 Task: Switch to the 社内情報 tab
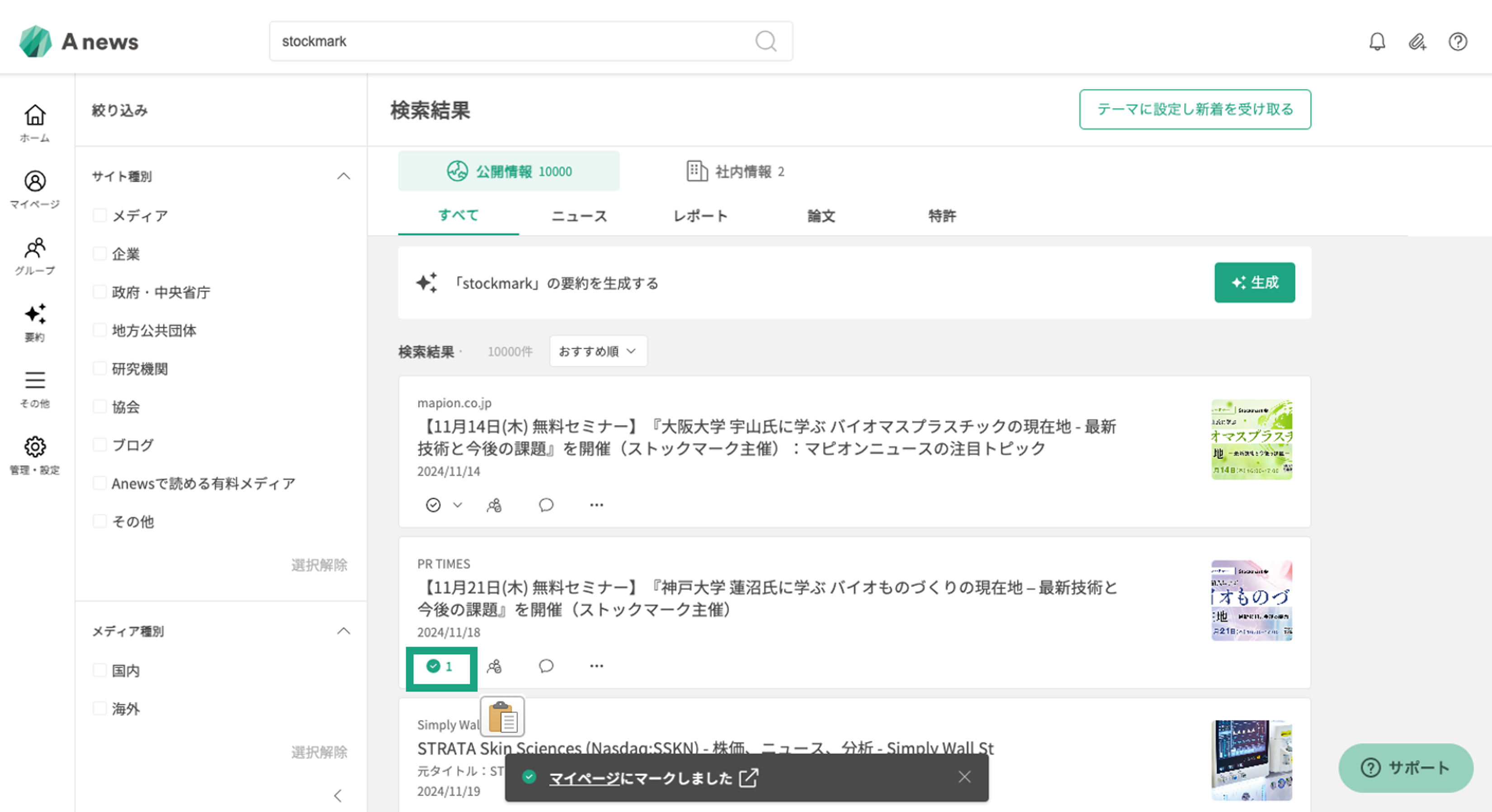[x=736, y=171]
